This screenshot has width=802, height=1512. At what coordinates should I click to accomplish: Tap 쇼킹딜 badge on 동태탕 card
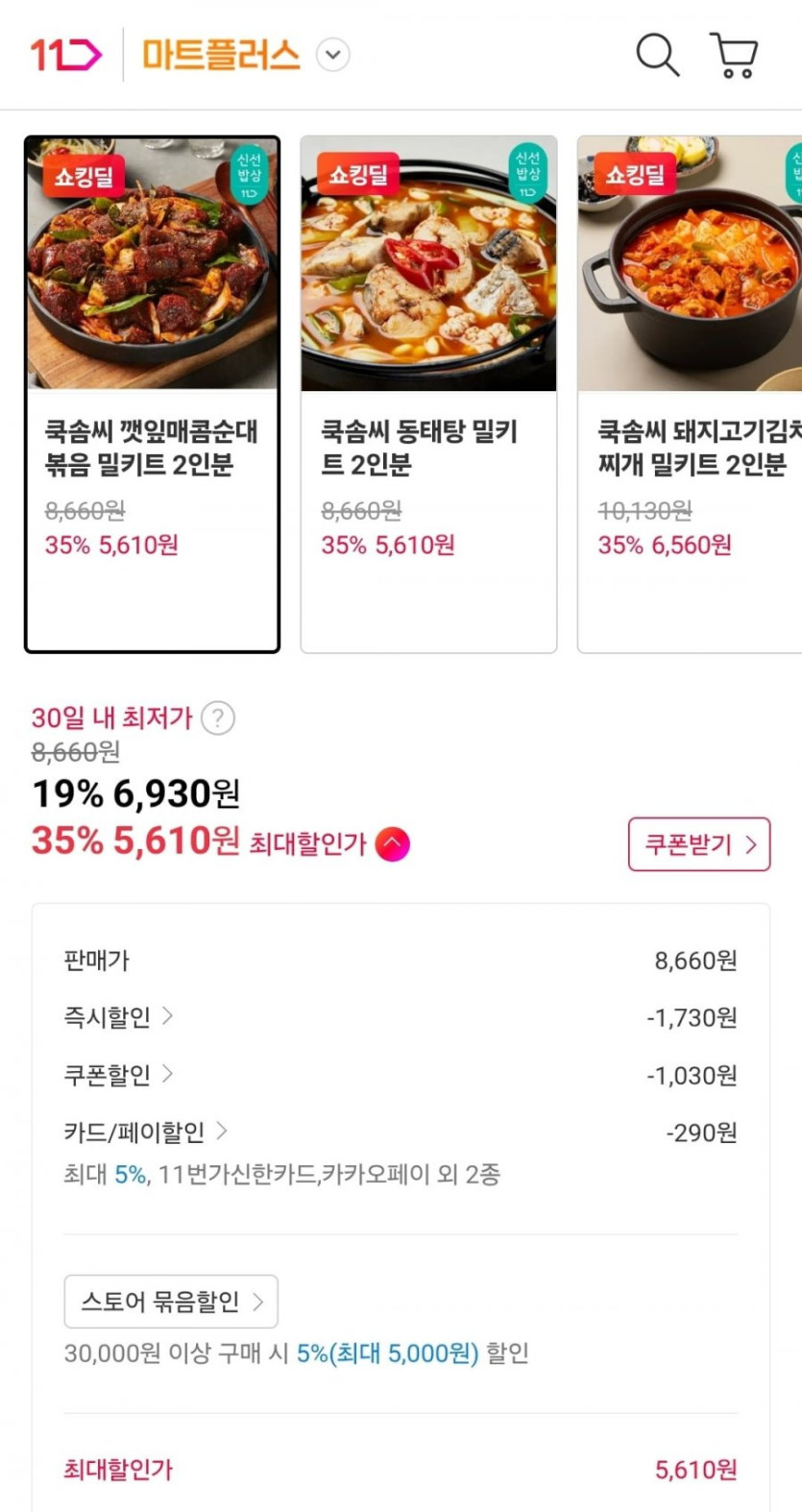tap(358, 174)
